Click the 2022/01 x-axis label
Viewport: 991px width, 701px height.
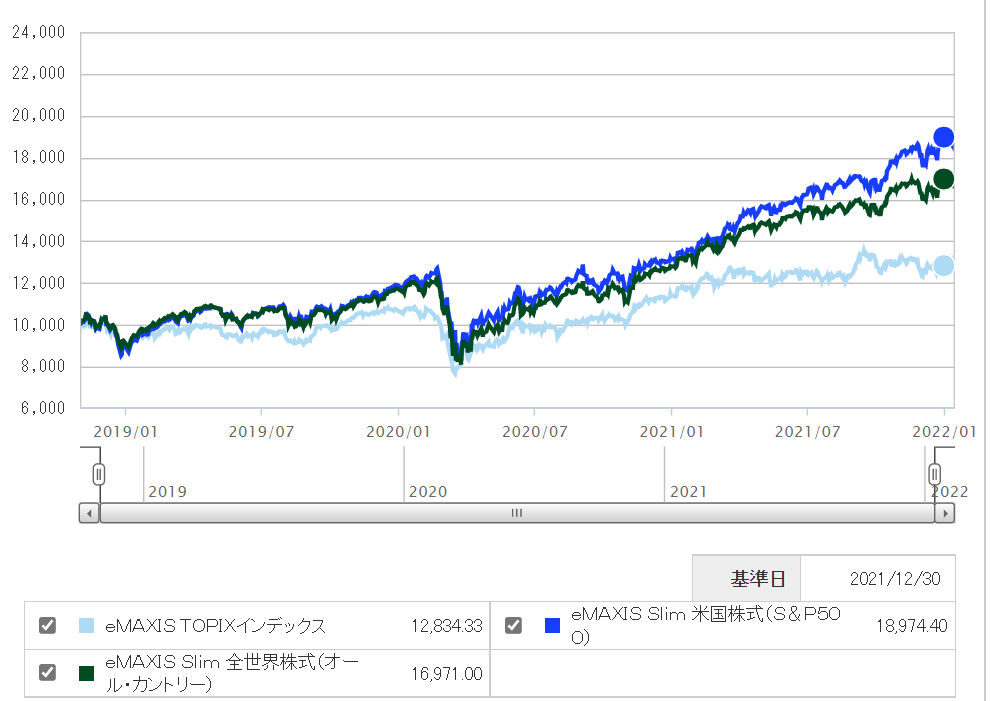(944, 432)
